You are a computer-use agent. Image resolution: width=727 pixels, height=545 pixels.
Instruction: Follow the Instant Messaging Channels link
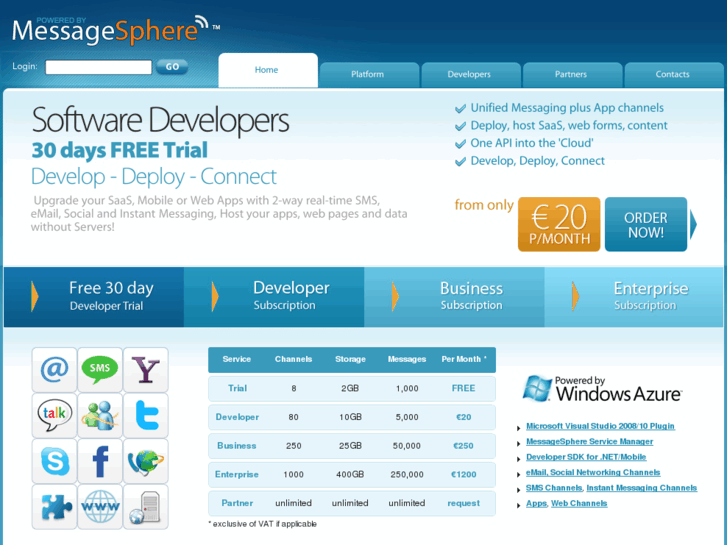coord(642,488)
